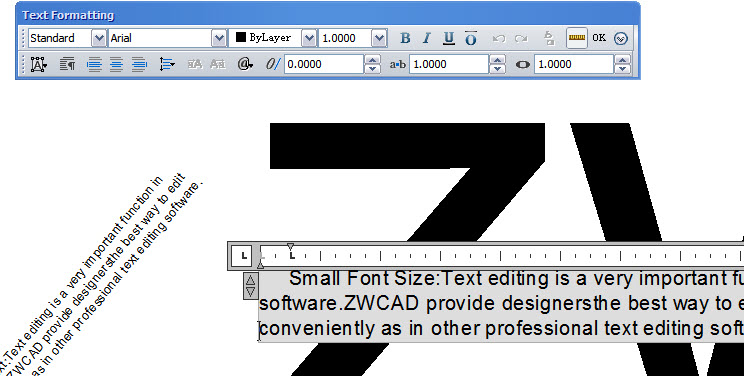Open the ByLayer color dropdown

[x=309, y=38]
